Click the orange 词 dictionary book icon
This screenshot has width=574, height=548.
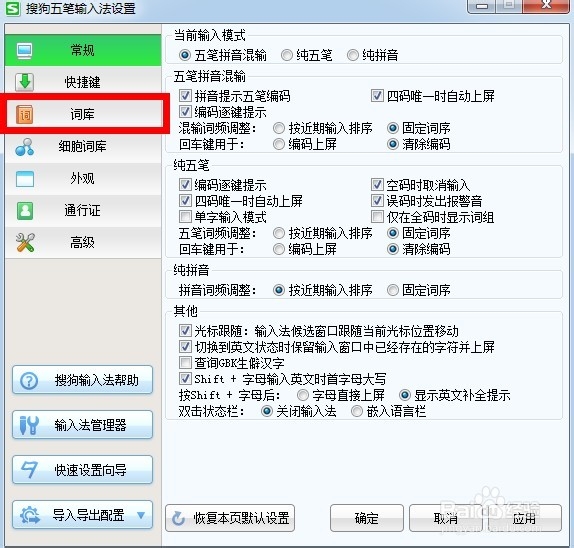pyautogui.click(x=25, y=114)
